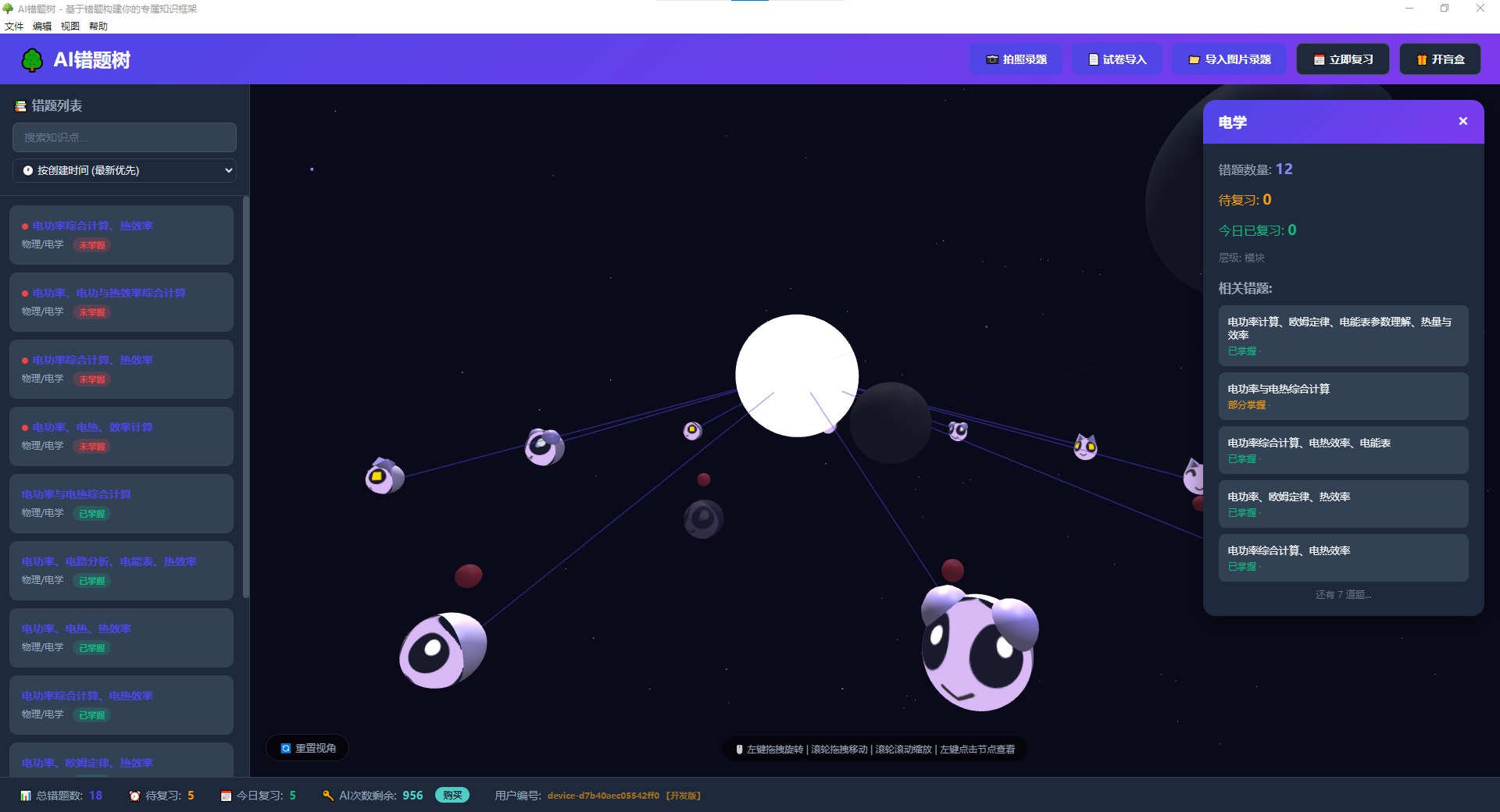This screenshot has width=1500, height=812.
Task: Click the red sphere just above the panda-faced node
Action: coord(952,570)
